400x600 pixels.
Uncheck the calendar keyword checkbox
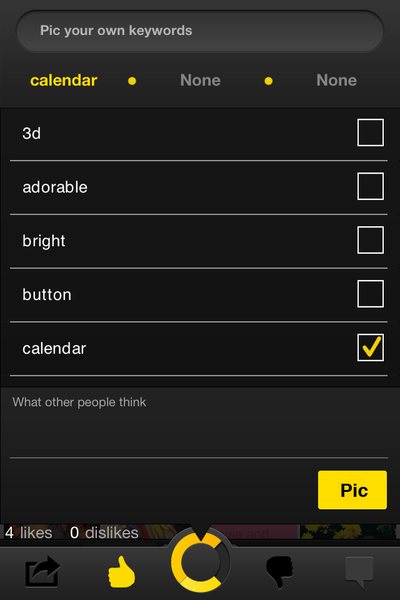pos(371,347)
